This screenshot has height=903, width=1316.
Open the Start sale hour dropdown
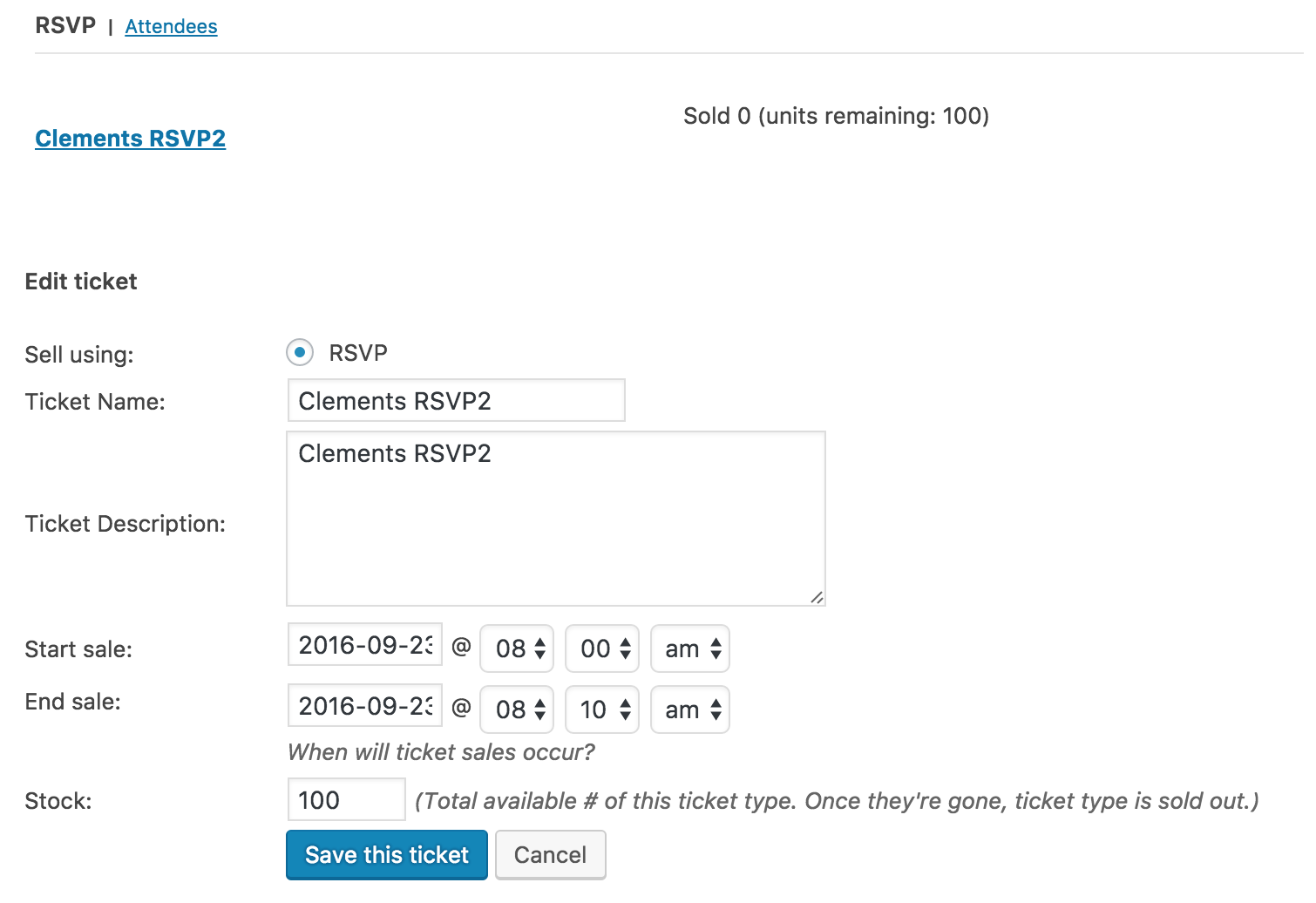coord(517,648)
